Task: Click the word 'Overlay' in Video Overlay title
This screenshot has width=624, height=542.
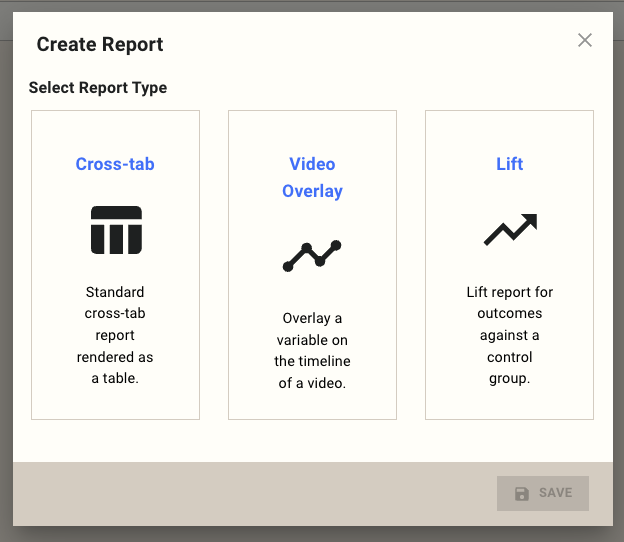Action: (x=312, y=191)
